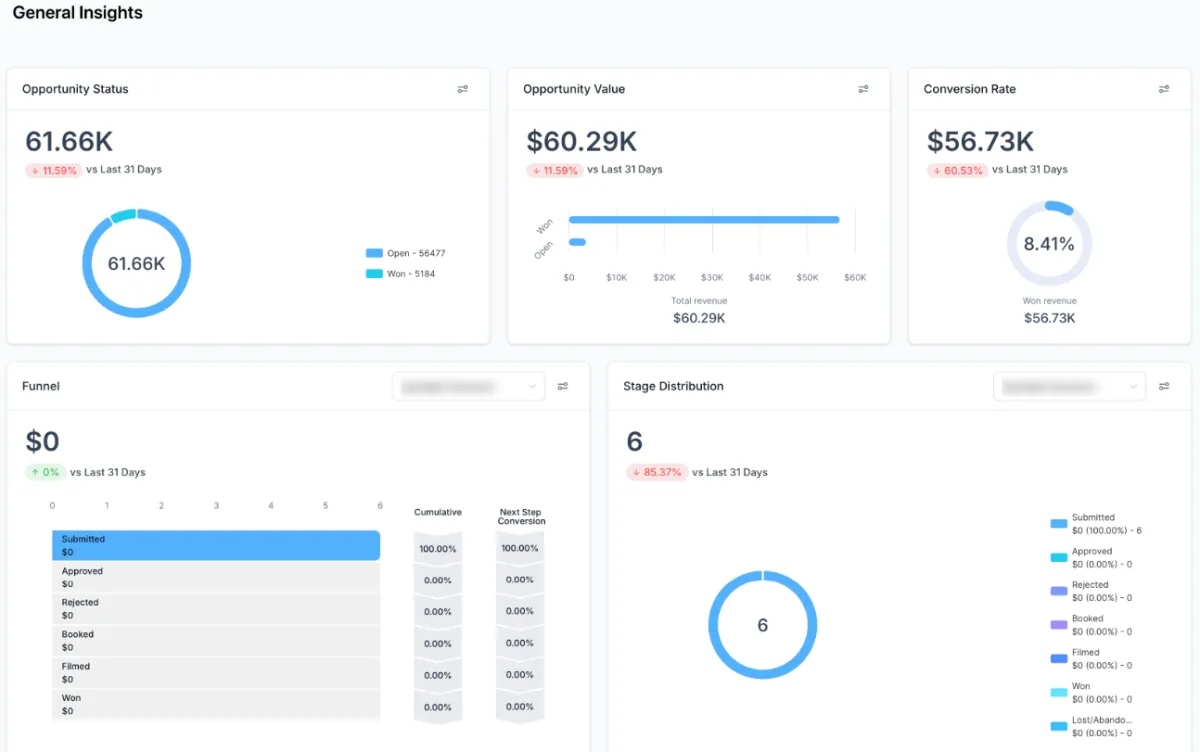The image size is (1200, 752).
Task: Open the Stage Distribution filter icon
Action: point(1164,386)
